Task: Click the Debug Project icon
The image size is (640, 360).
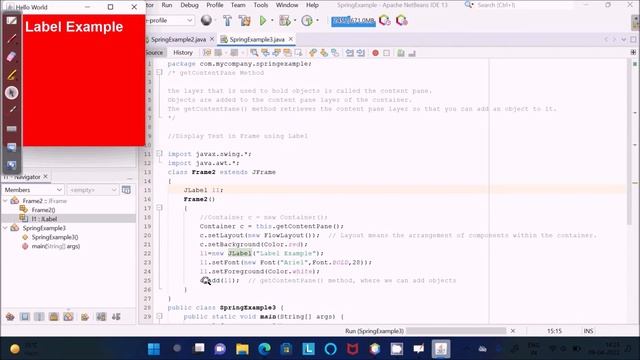Action: point(284,20)
